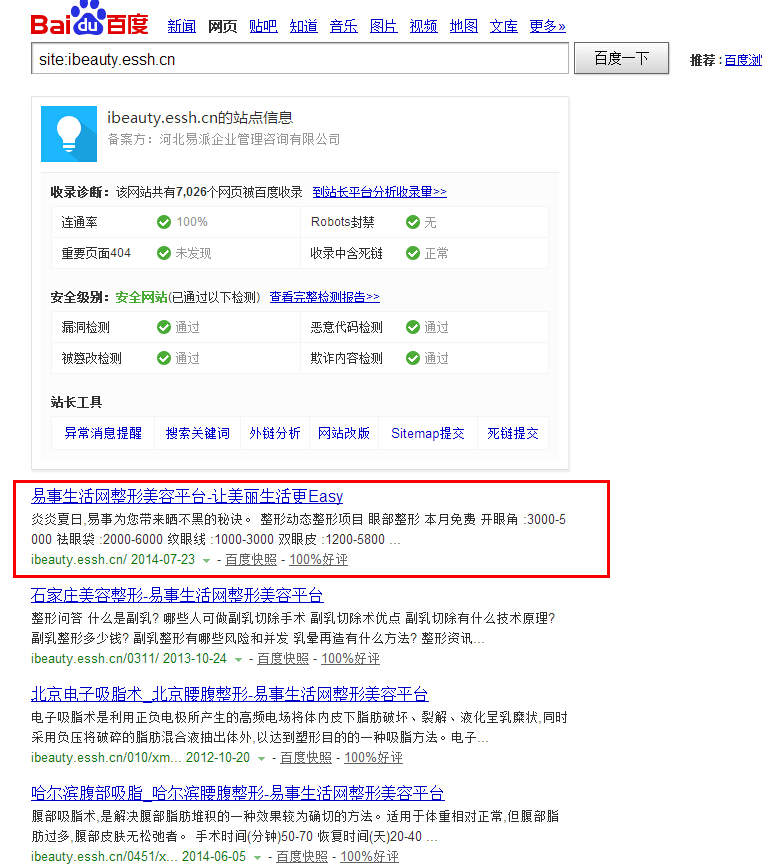The width and height of the screenshot is (762, 866).
Task: Open the 视频 tab
Action: point(424,26)
